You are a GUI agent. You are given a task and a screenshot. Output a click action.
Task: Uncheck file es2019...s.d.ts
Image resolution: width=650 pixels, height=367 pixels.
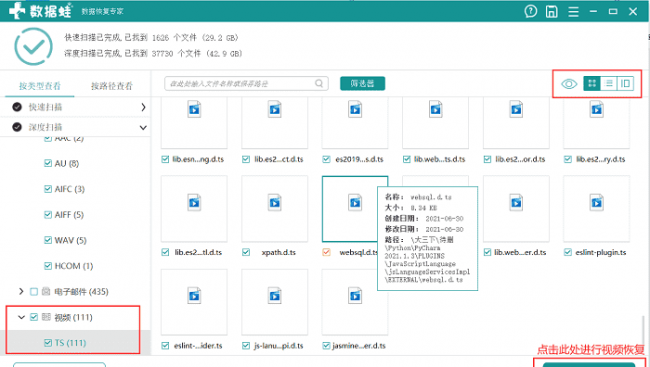click(x=326, y=159)
